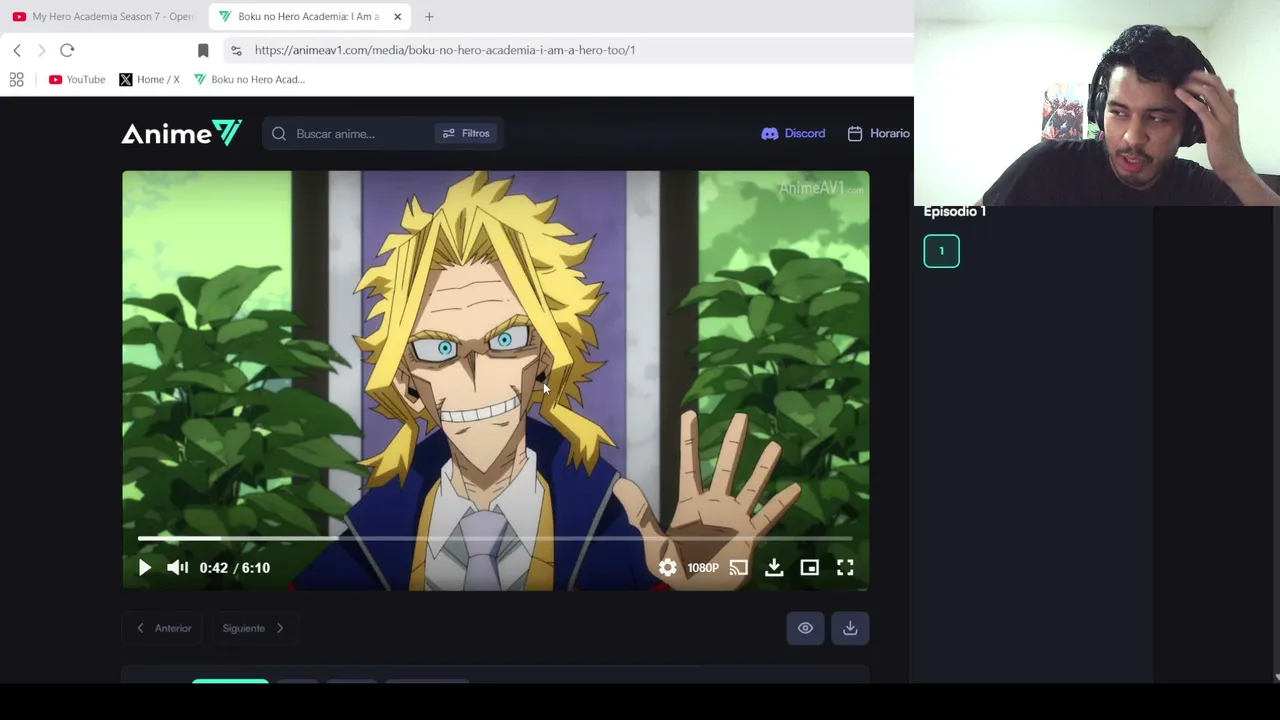This screenshot has height=720, width=1280.
Task: Click the Episodio 1 heading
Action: (x=954, y=211)
